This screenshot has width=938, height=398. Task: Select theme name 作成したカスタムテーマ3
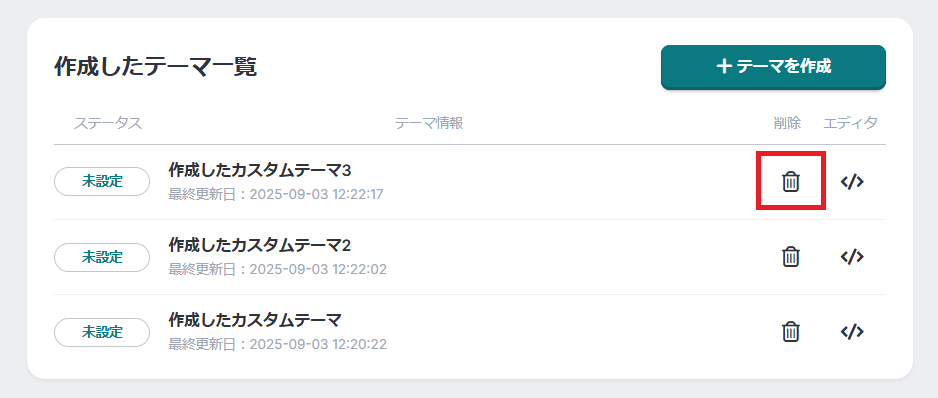(260, 170)
